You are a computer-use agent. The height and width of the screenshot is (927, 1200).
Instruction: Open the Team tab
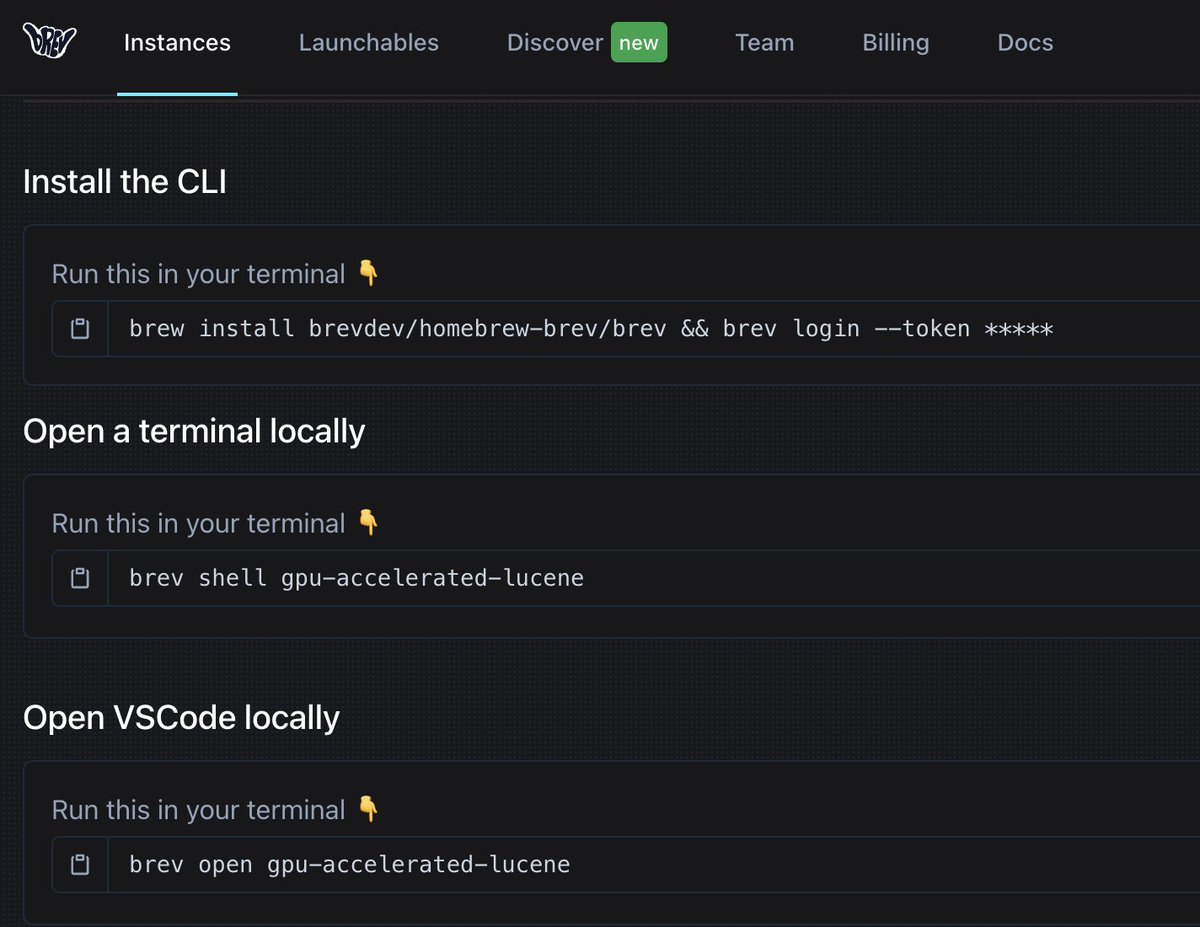click(764, 43)
